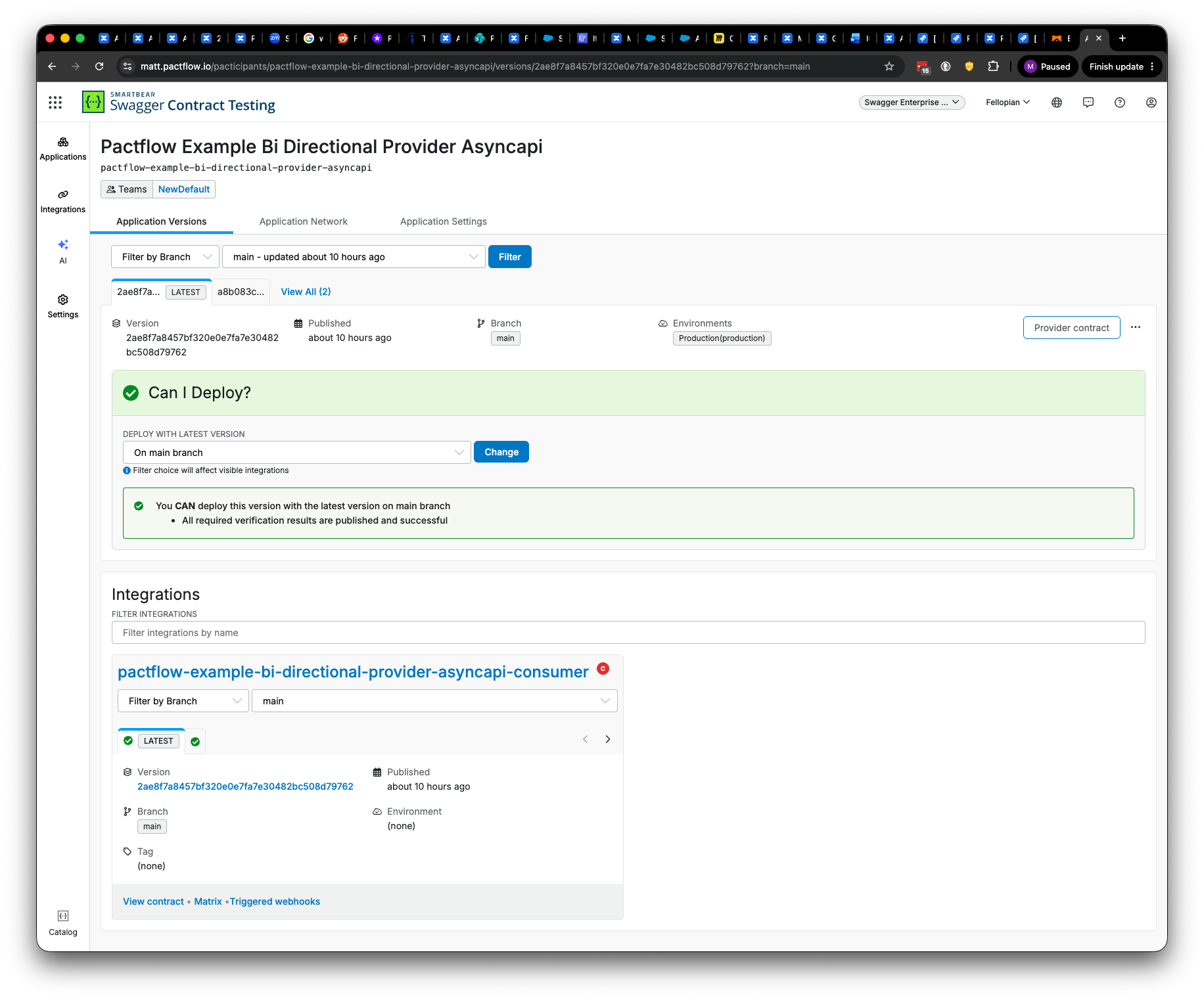Click the browser address bar URL

pos(475,66)
